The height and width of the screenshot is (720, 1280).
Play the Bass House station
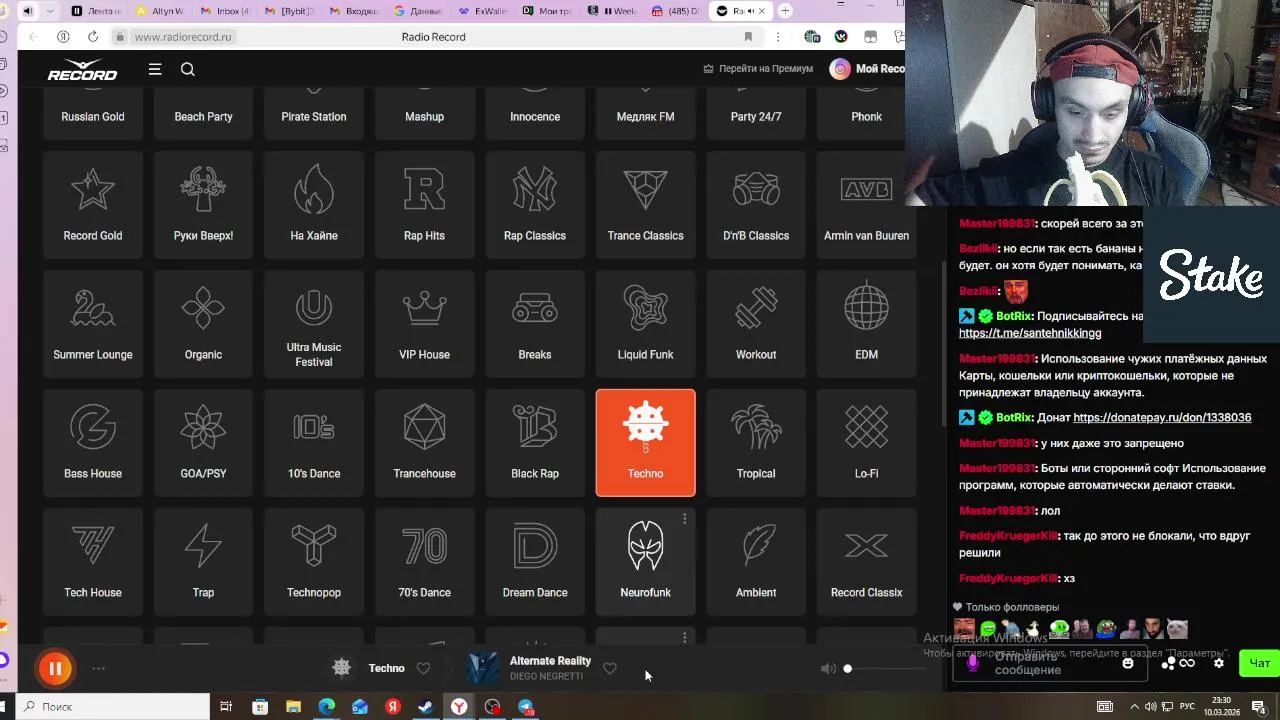coord(93,442)
